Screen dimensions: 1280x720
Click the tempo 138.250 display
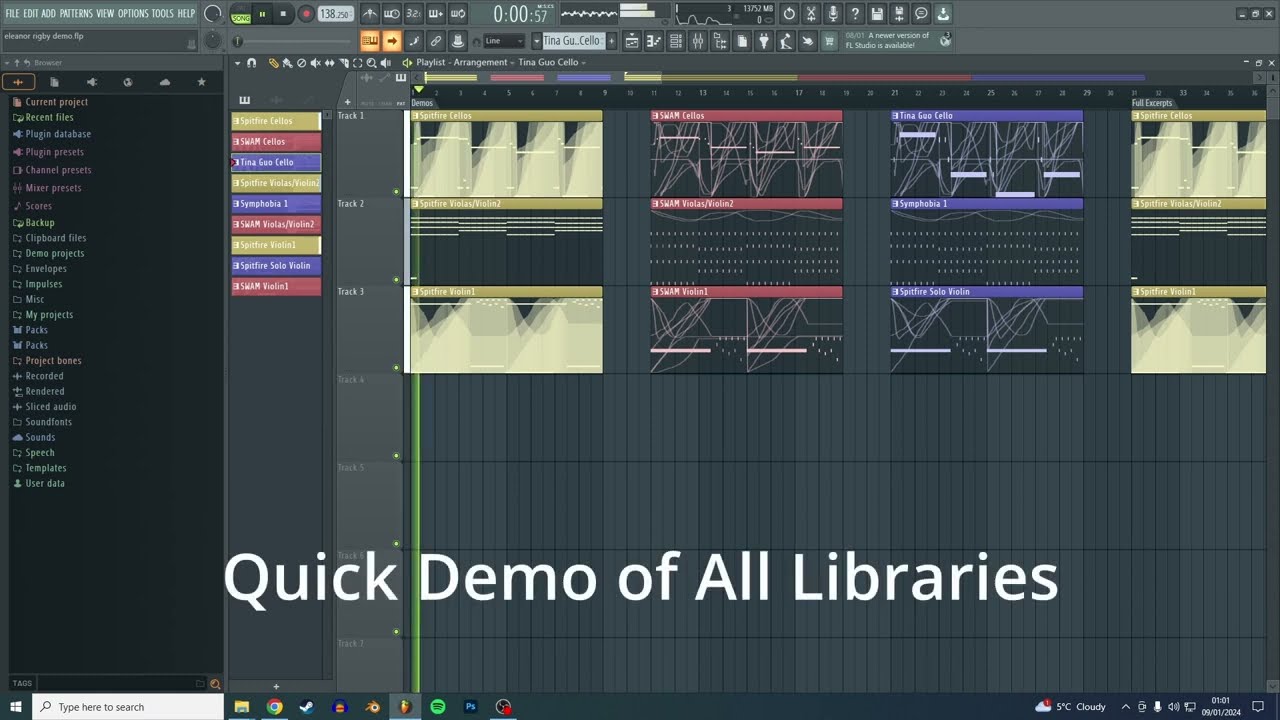pyautogui.click(x=335, y=14)
